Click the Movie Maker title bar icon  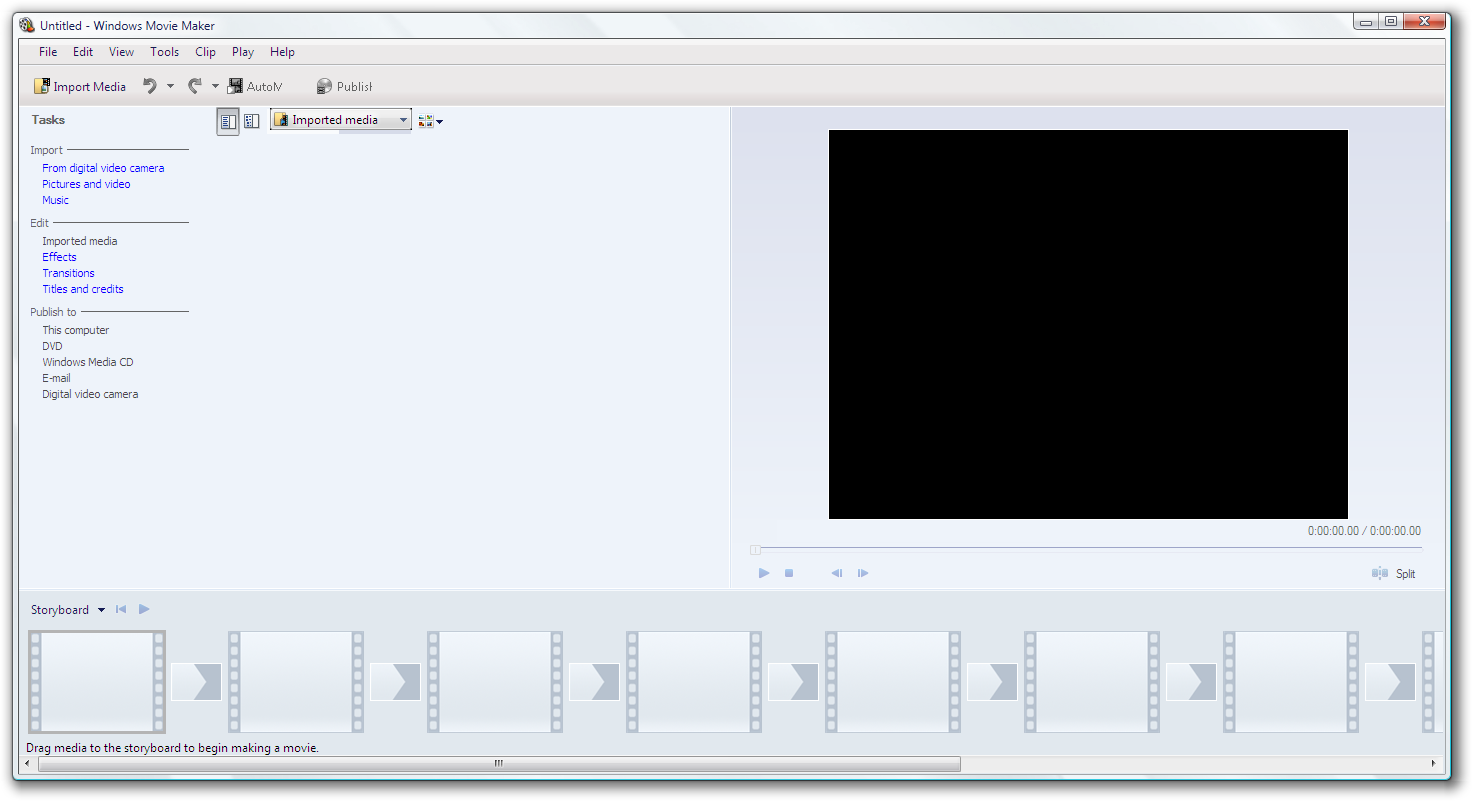click(27, 25)
